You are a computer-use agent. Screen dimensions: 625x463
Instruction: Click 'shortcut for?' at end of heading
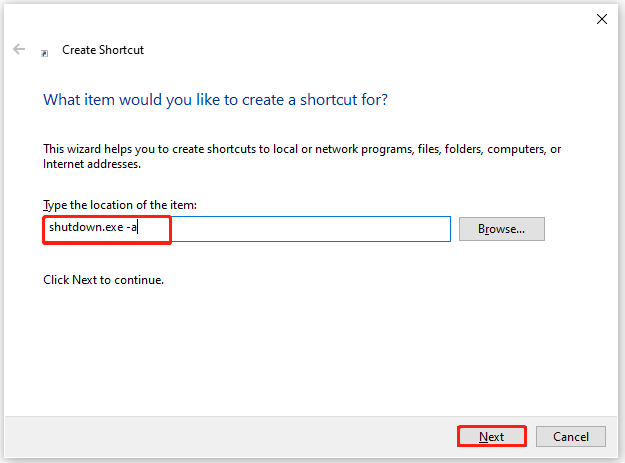pos(344,100)
